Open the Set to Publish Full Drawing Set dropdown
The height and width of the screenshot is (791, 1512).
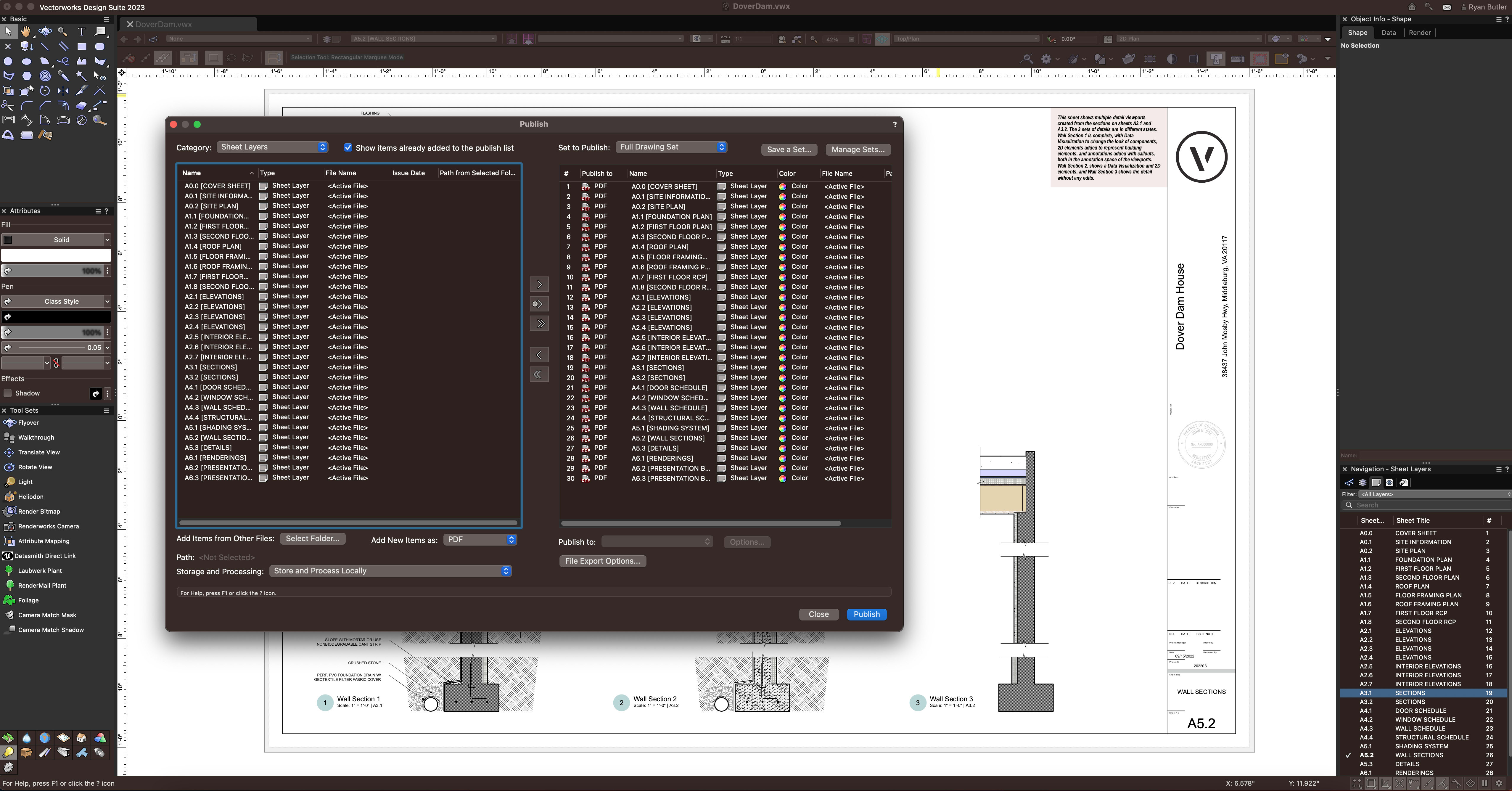click(x=671, y=147)
